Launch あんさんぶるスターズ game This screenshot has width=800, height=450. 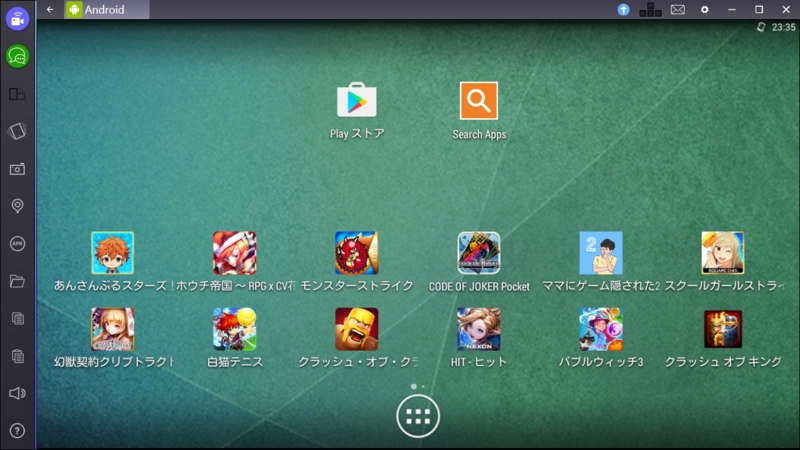[x=112, y=253]
